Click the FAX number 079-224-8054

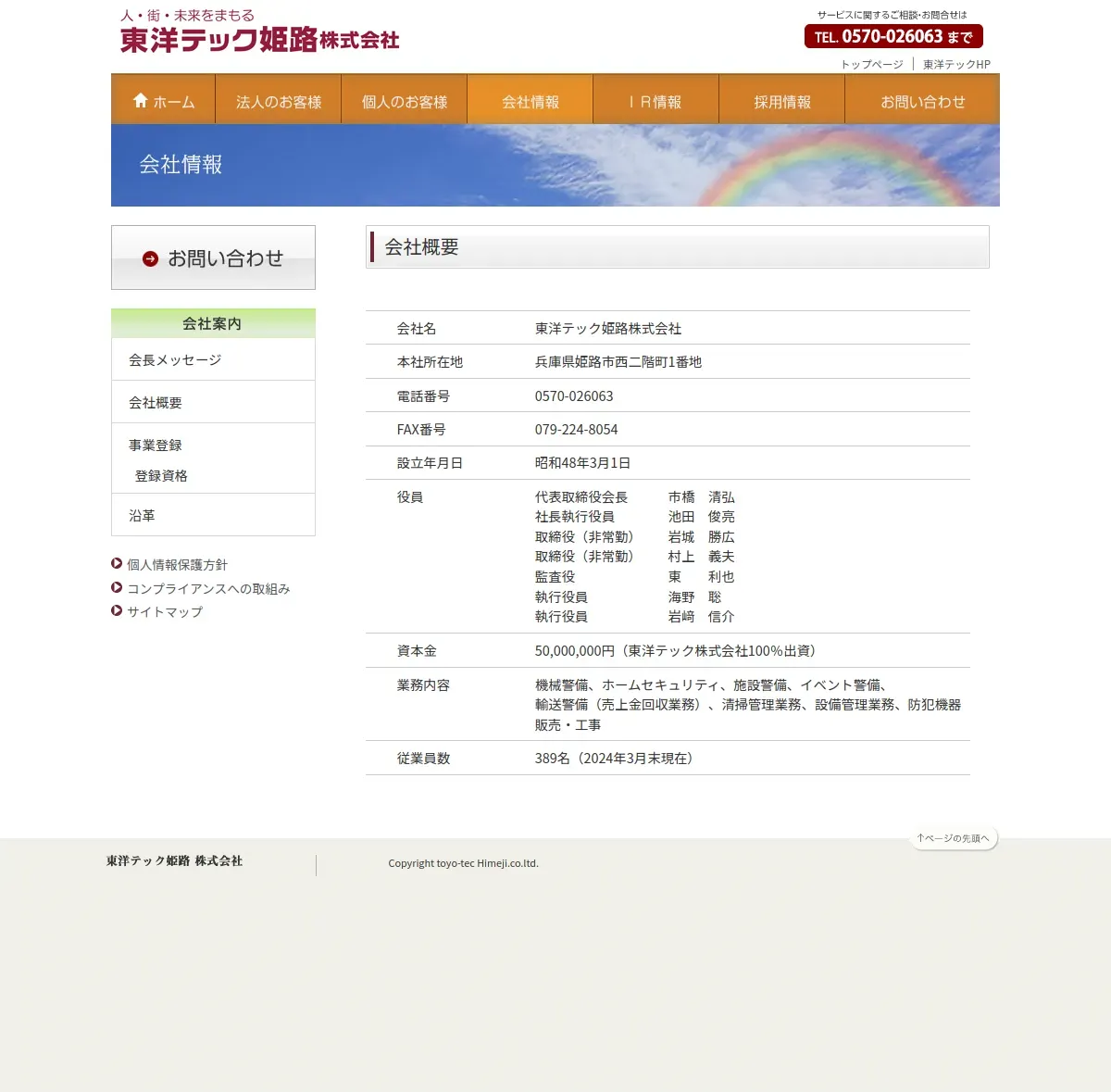point(576,429)
